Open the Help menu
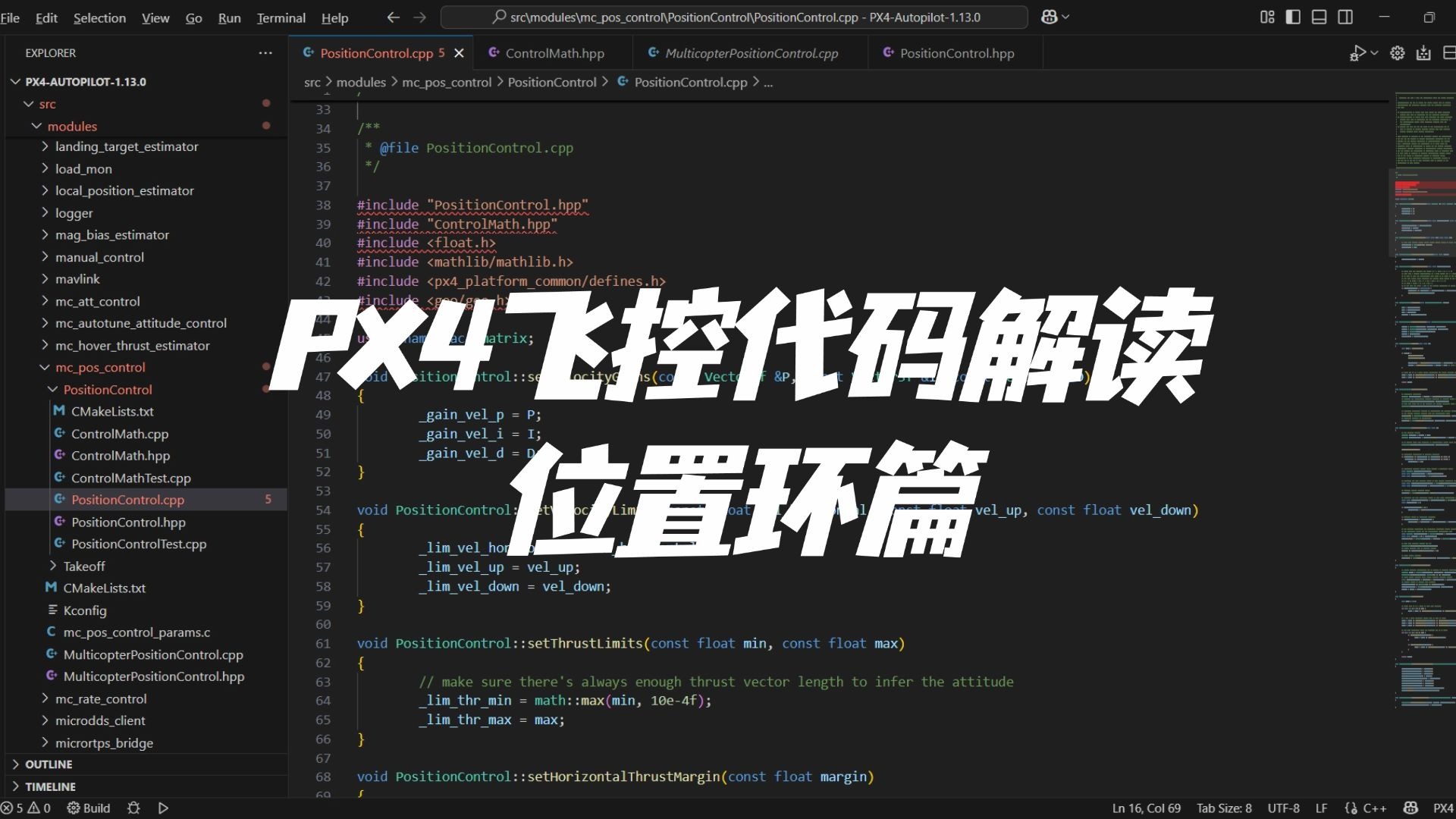 (x=334, y=17)
